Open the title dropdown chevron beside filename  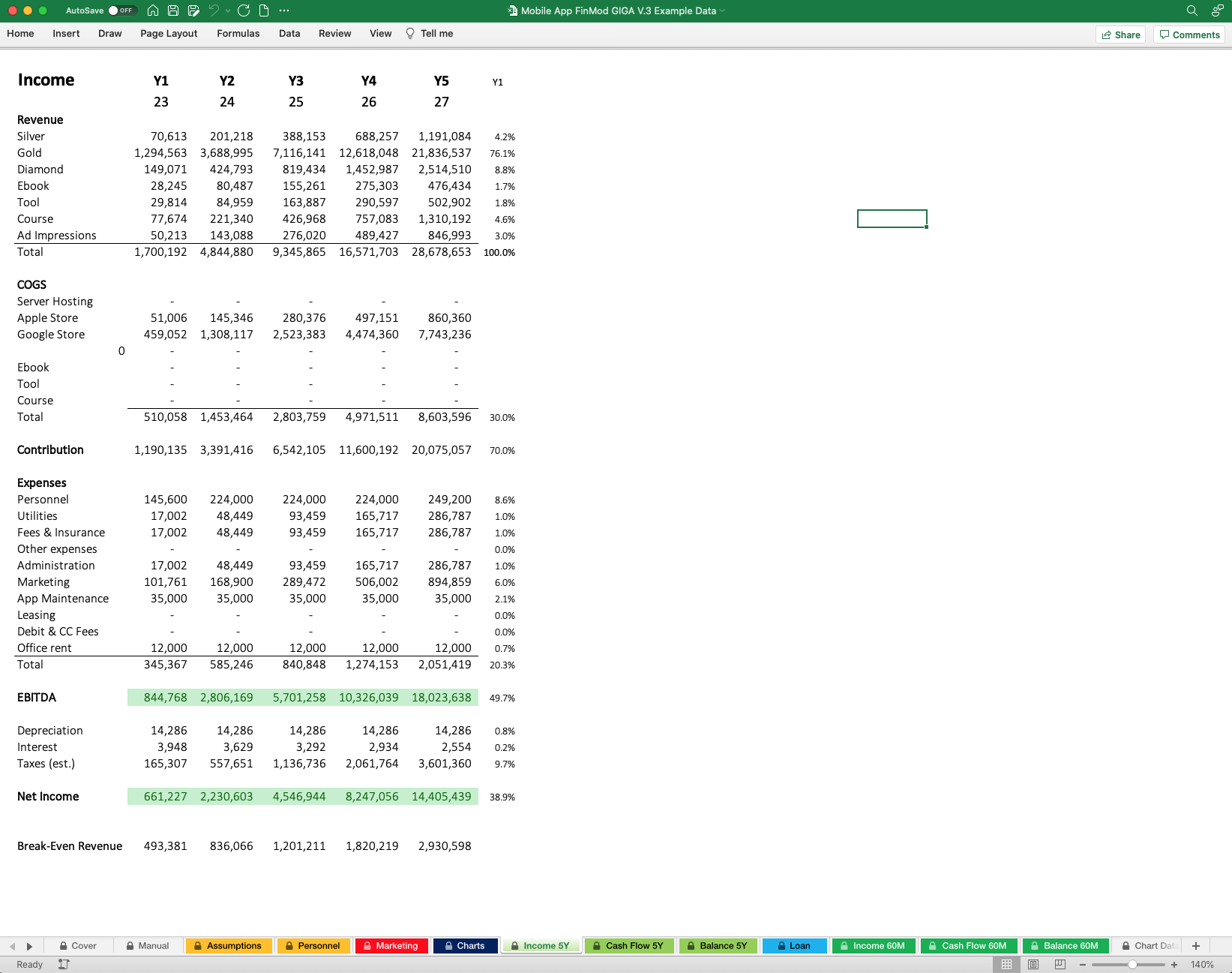coord(723,11)
